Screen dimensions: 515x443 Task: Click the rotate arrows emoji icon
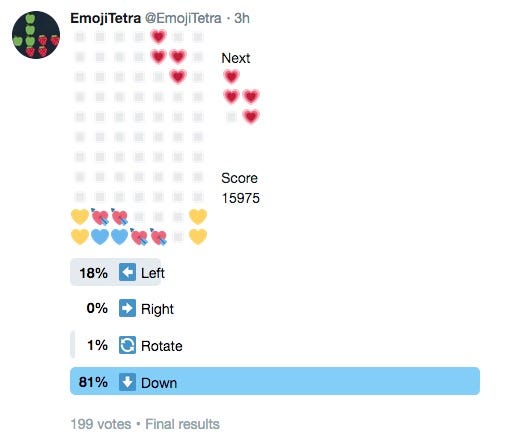pos(127,345)
